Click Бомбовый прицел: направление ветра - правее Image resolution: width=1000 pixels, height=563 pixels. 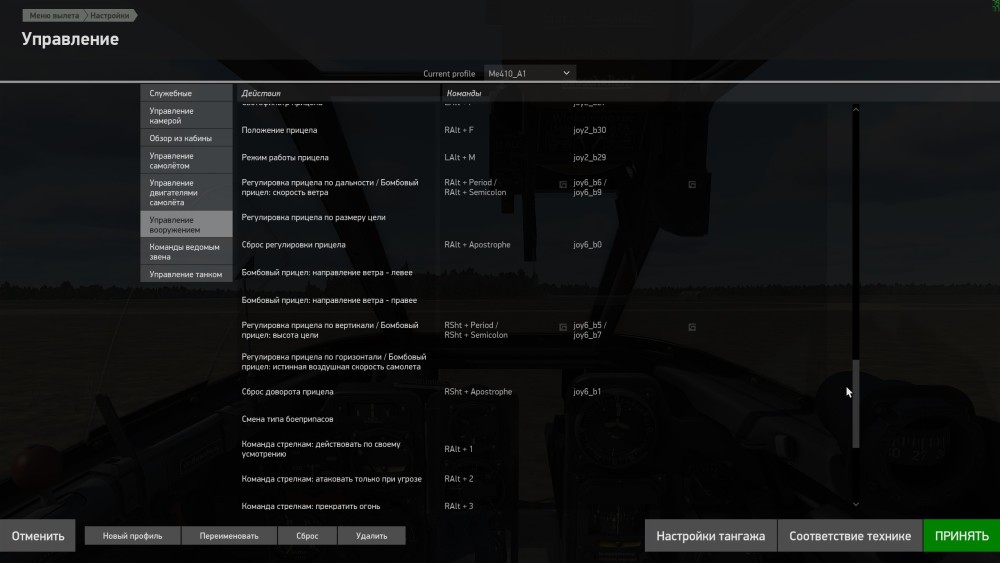[329, 300]
